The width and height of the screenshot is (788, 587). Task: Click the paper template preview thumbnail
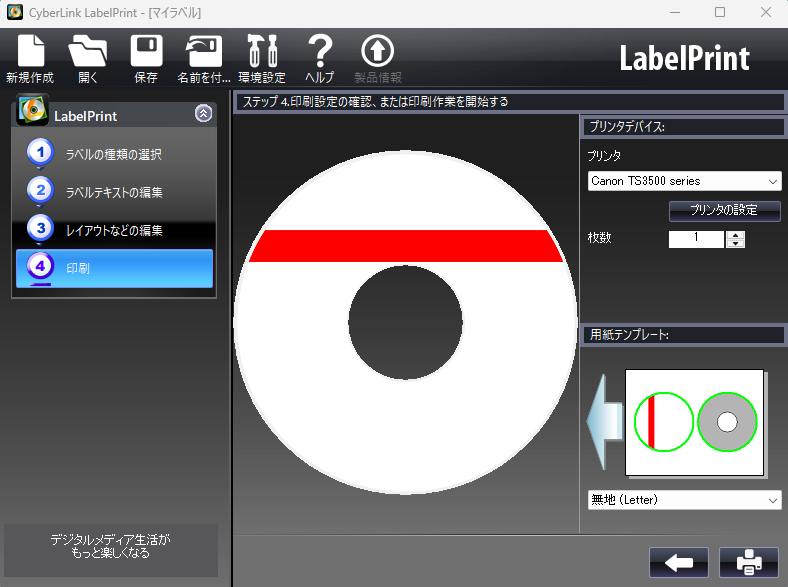[x=695, y=422]
